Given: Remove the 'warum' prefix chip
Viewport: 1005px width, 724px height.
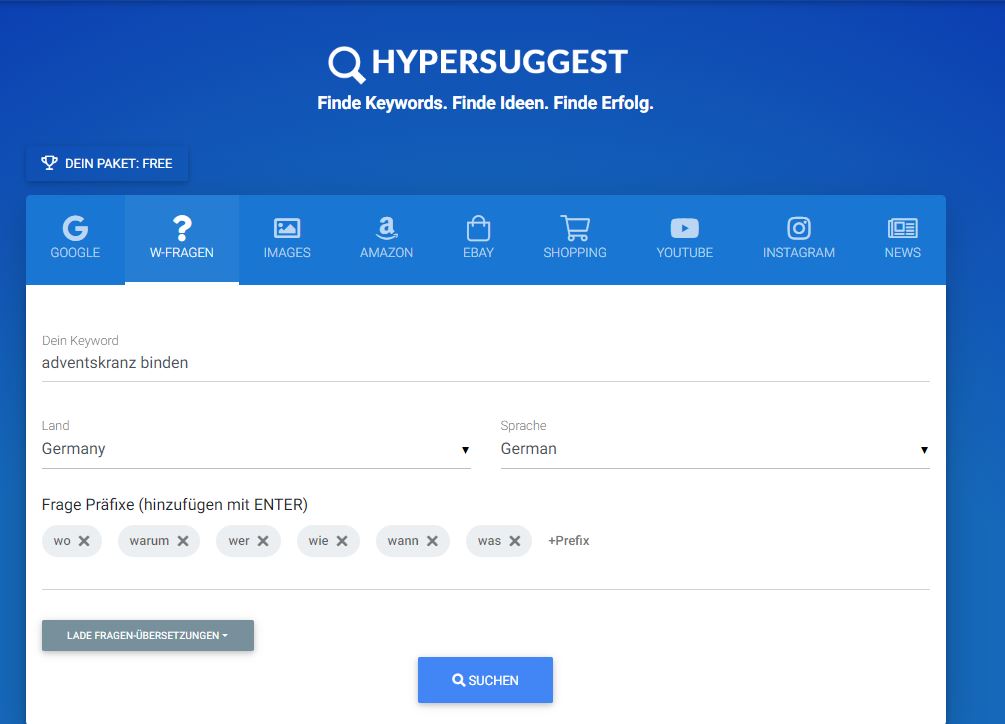Looking at the screenshot, I should 183,541.
